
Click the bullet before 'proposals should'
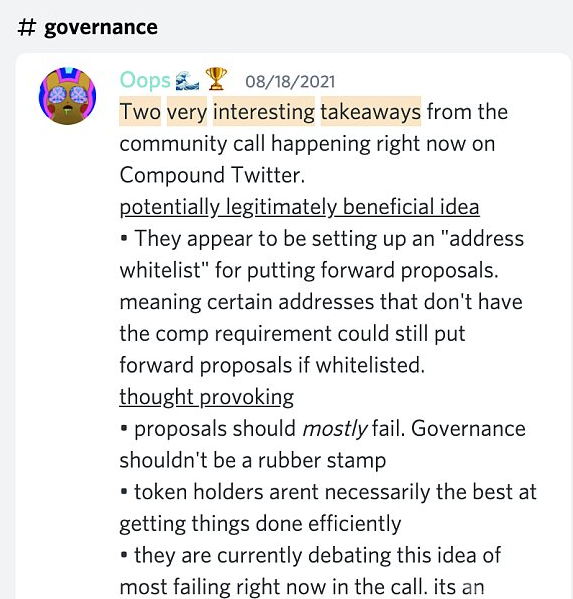[x=124, y=428]
